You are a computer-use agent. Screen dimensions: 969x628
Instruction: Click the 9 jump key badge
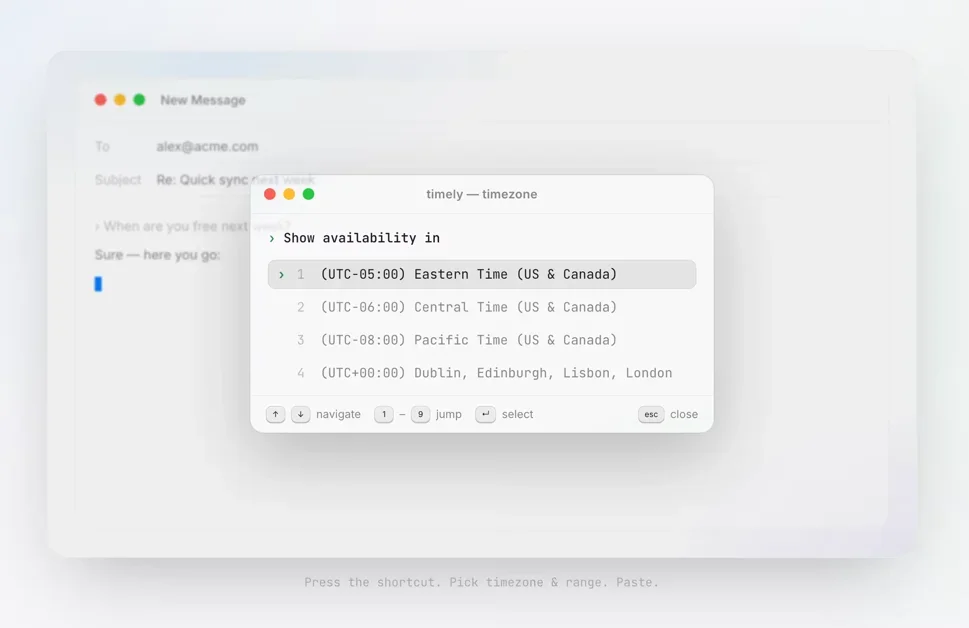coord(420,414)
